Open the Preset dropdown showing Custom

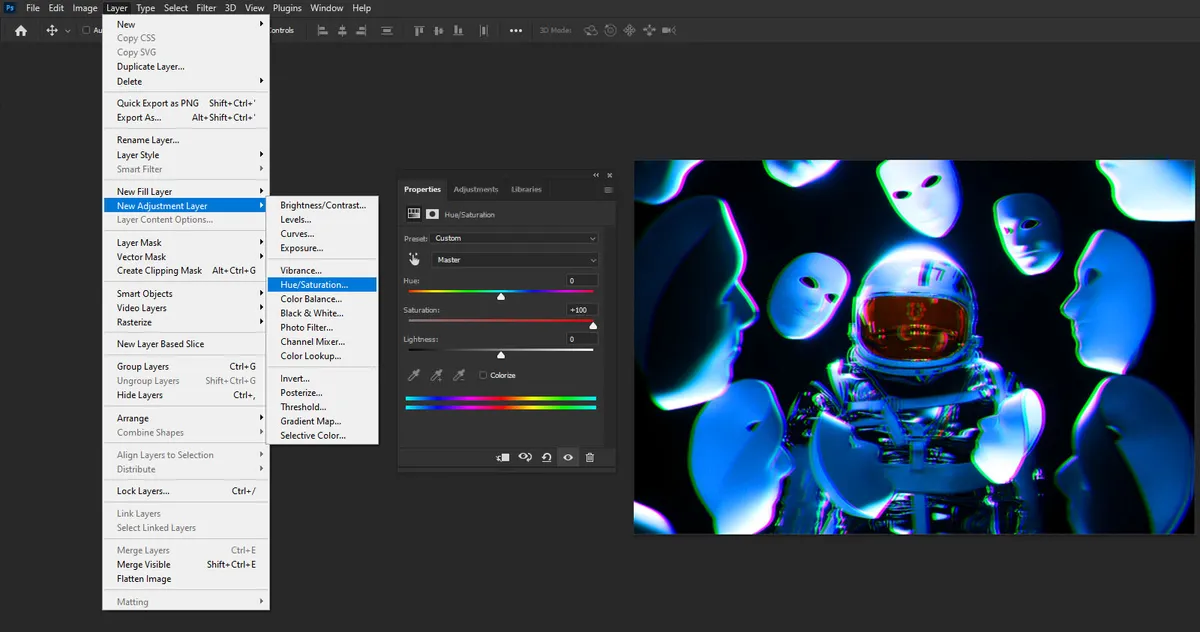click(514, 238)
